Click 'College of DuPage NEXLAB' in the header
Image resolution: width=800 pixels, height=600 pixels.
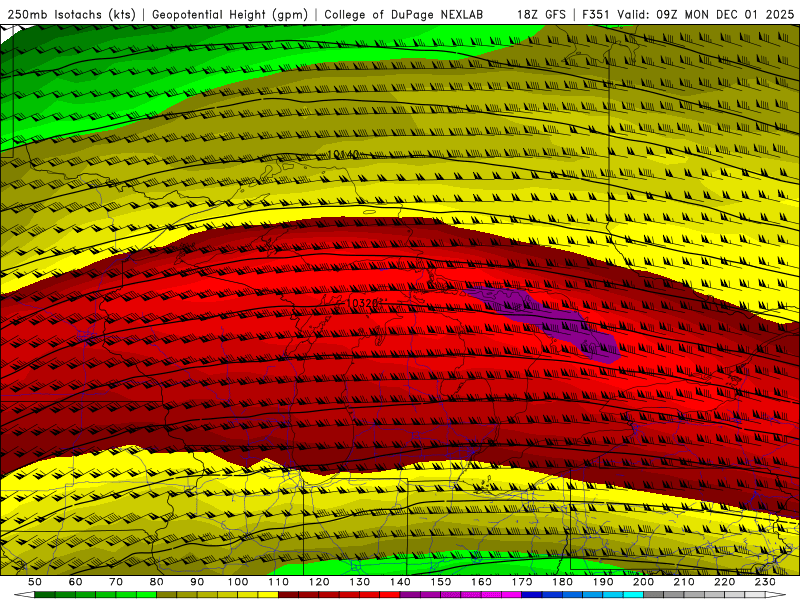tap(403, 15)
